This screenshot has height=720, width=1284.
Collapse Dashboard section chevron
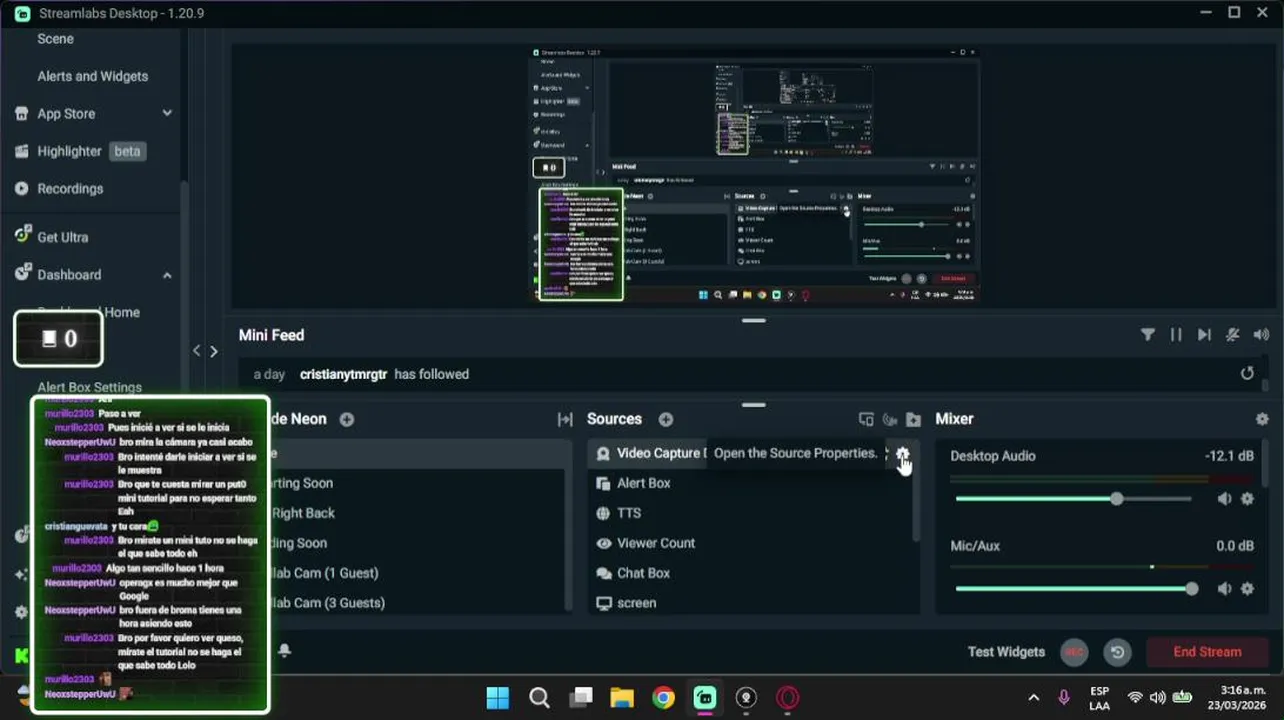coord(167,275)
